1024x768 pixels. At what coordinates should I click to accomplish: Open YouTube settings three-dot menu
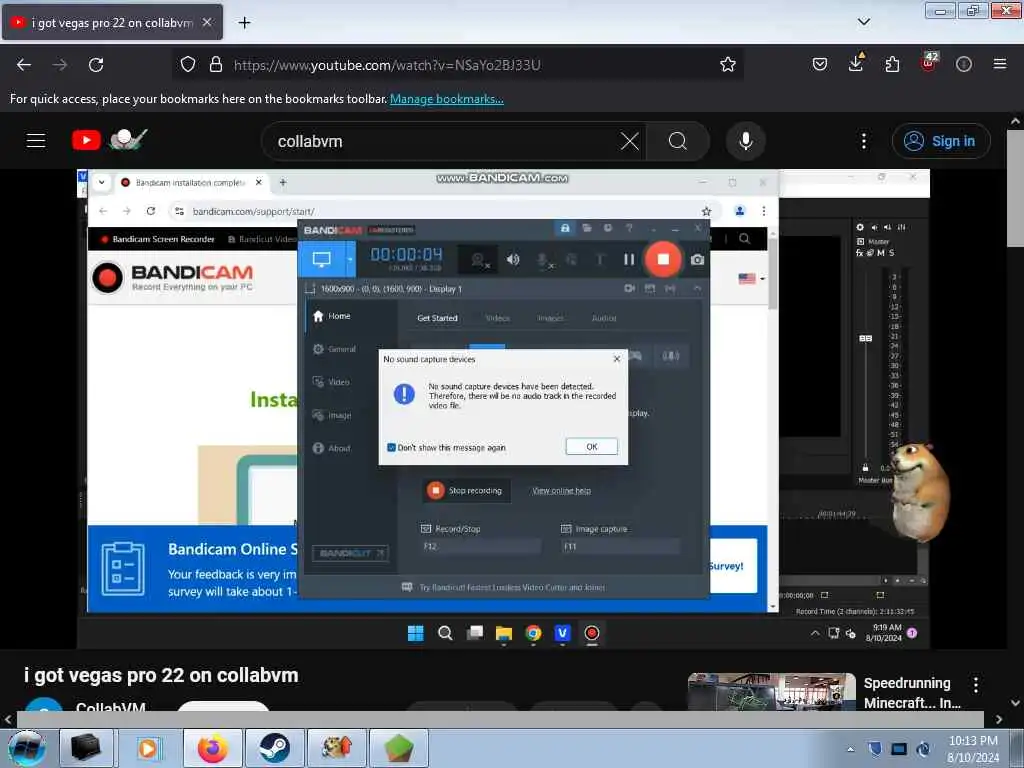(863, 141)
